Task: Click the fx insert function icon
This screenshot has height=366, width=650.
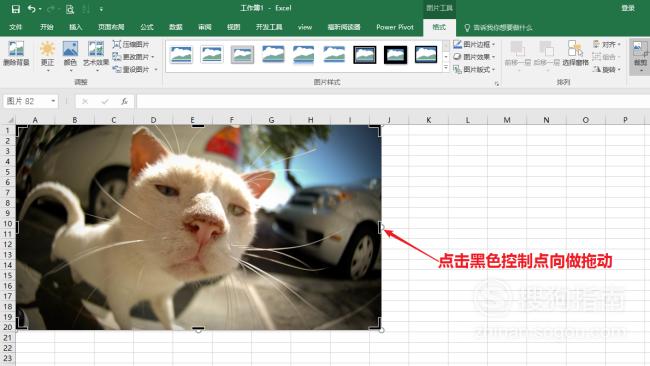Action: click(124, 101)
